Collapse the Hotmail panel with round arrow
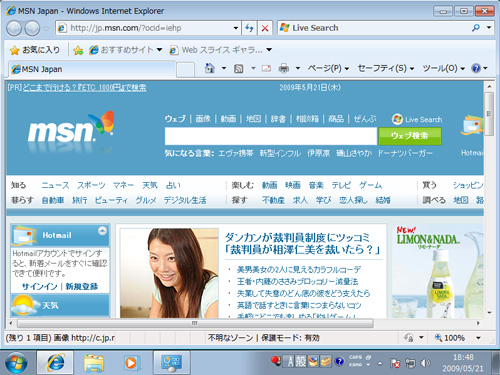The width and height of the screenshot is (500, 375). [x=102, y=230]
